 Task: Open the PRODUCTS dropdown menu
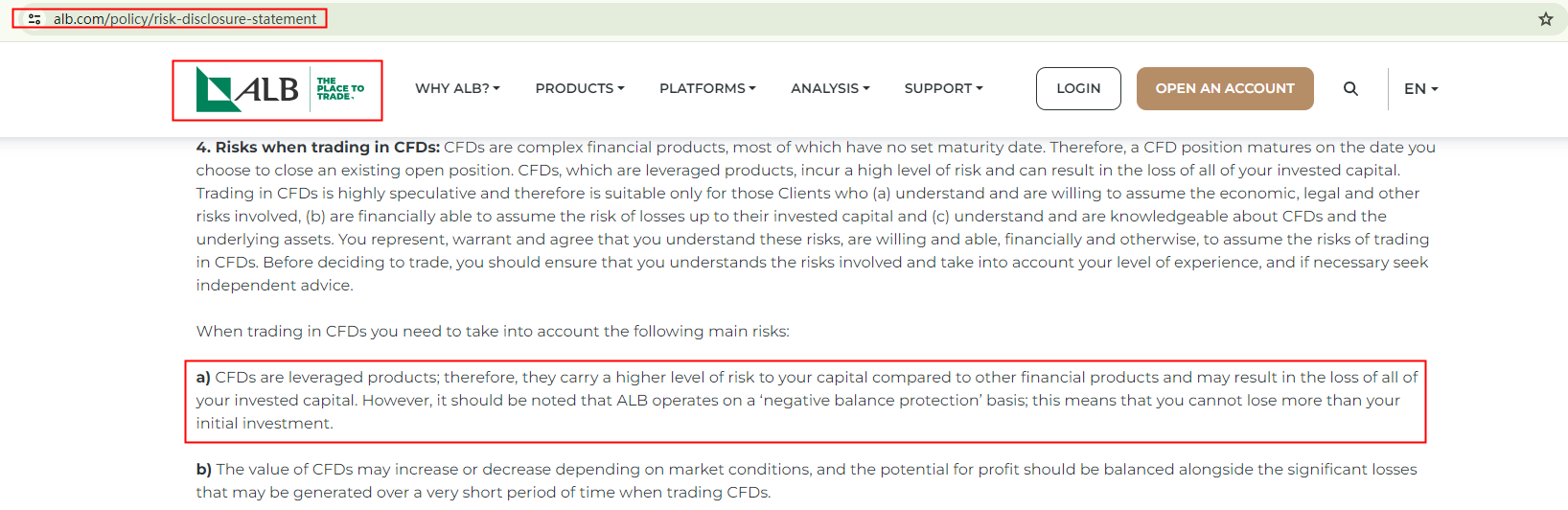pyautogui.click(x=579, y=88)
